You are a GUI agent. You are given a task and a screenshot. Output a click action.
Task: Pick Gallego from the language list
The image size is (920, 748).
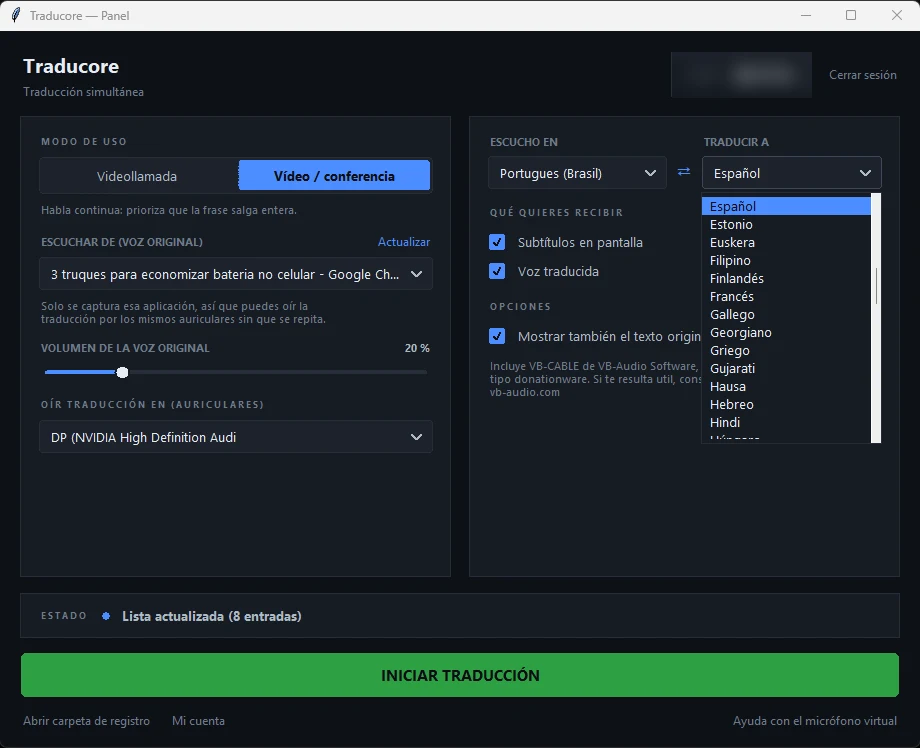click(786, 314)
